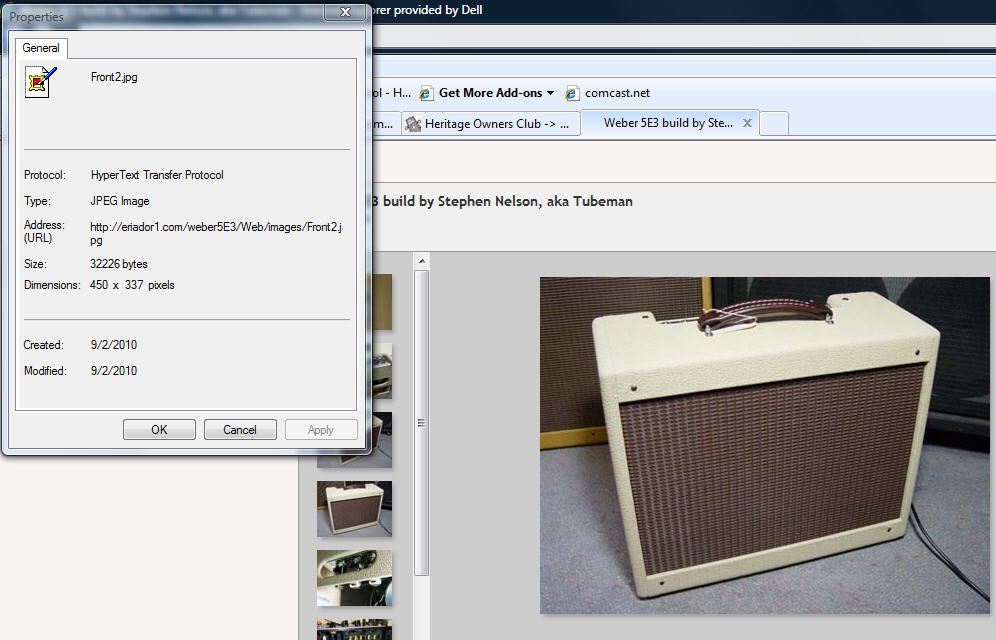Close the Weber 5E3 build tab
The height and width of the screenshot is (640, 996).
748,123
